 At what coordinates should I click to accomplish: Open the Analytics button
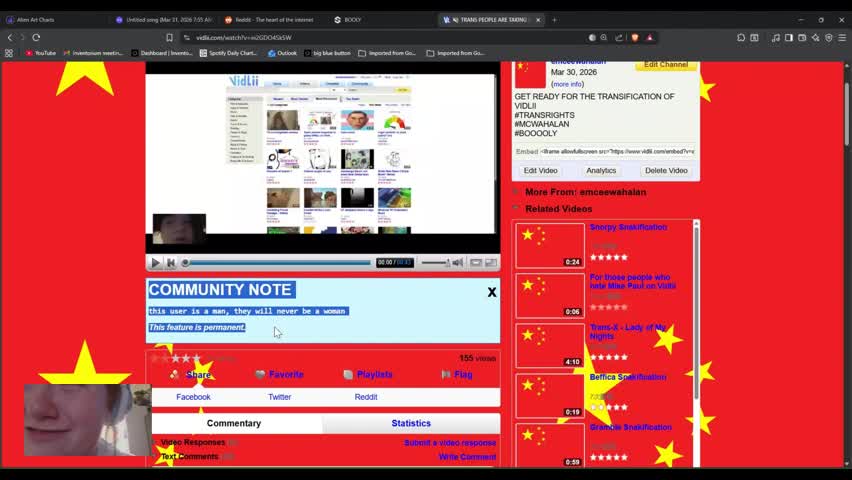601,170
